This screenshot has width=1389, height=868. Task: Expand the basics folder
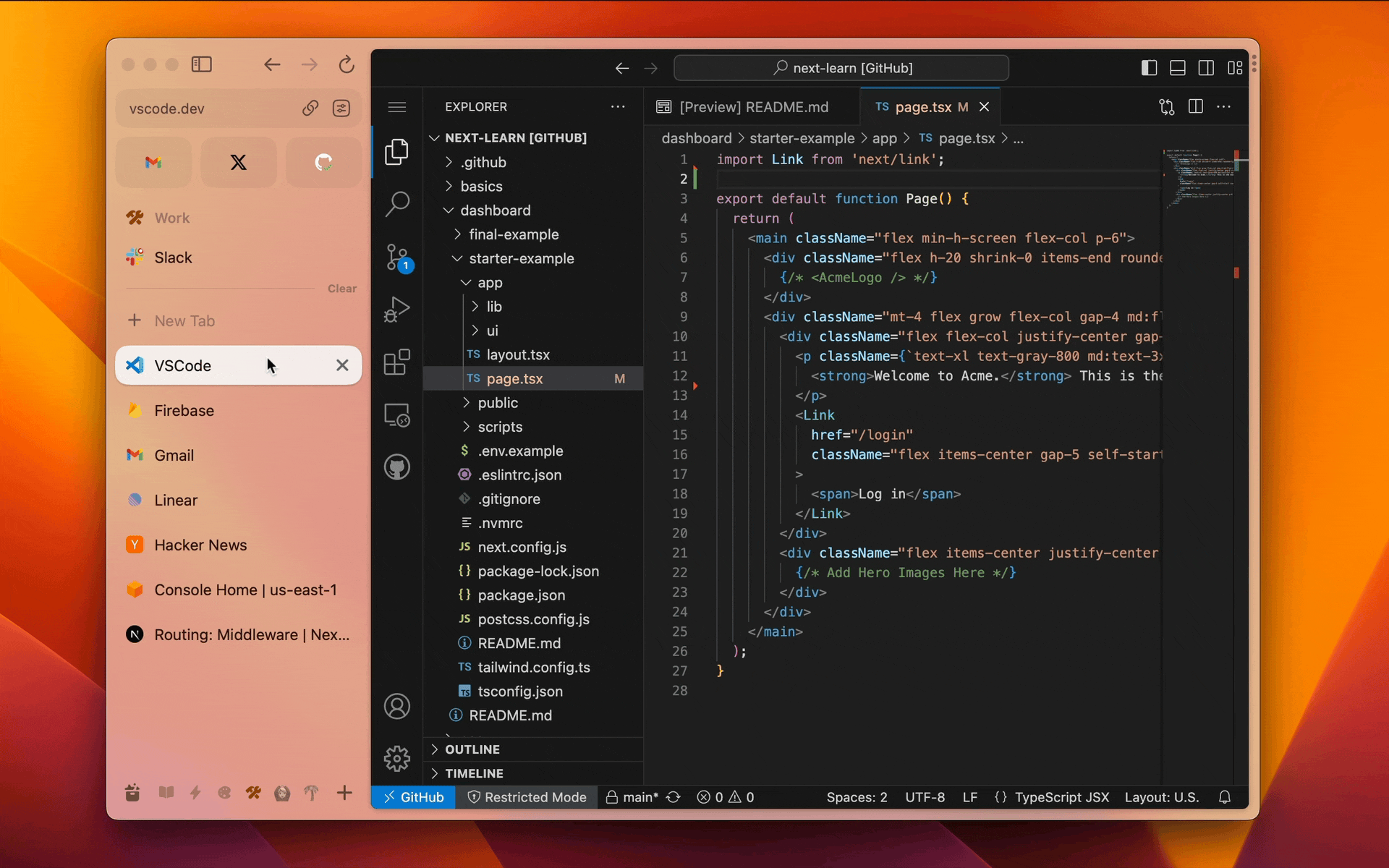click(x=533, y=186)
